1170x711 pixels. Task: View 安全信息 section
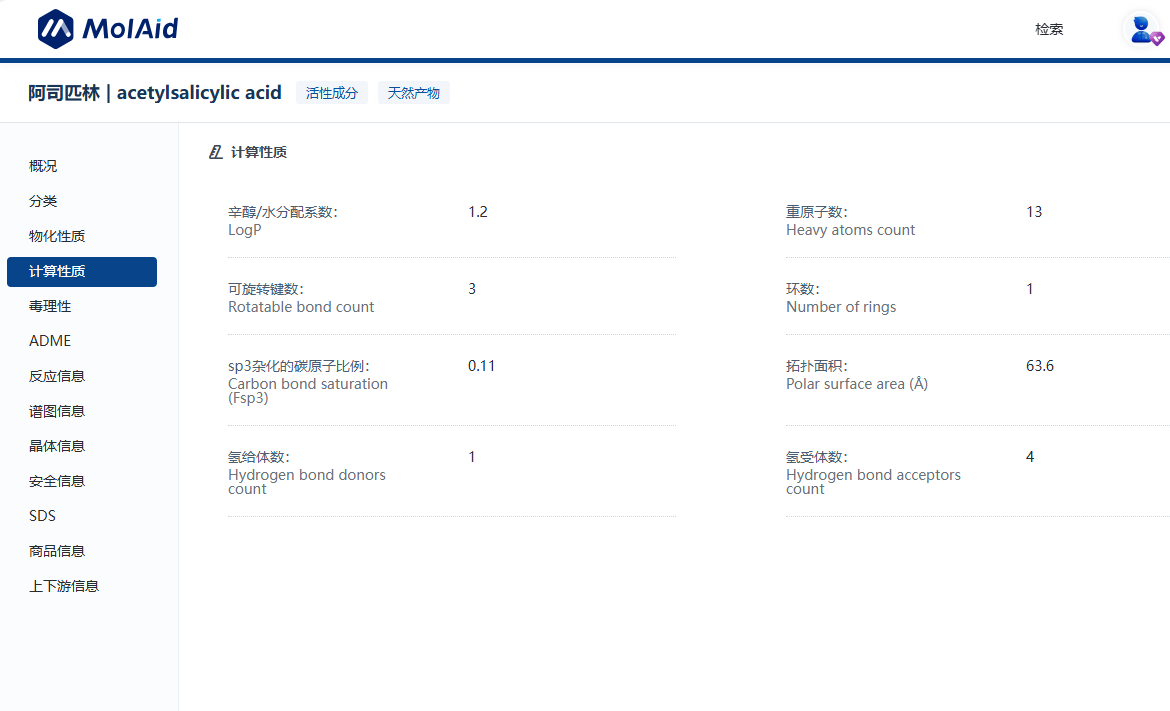57,481
